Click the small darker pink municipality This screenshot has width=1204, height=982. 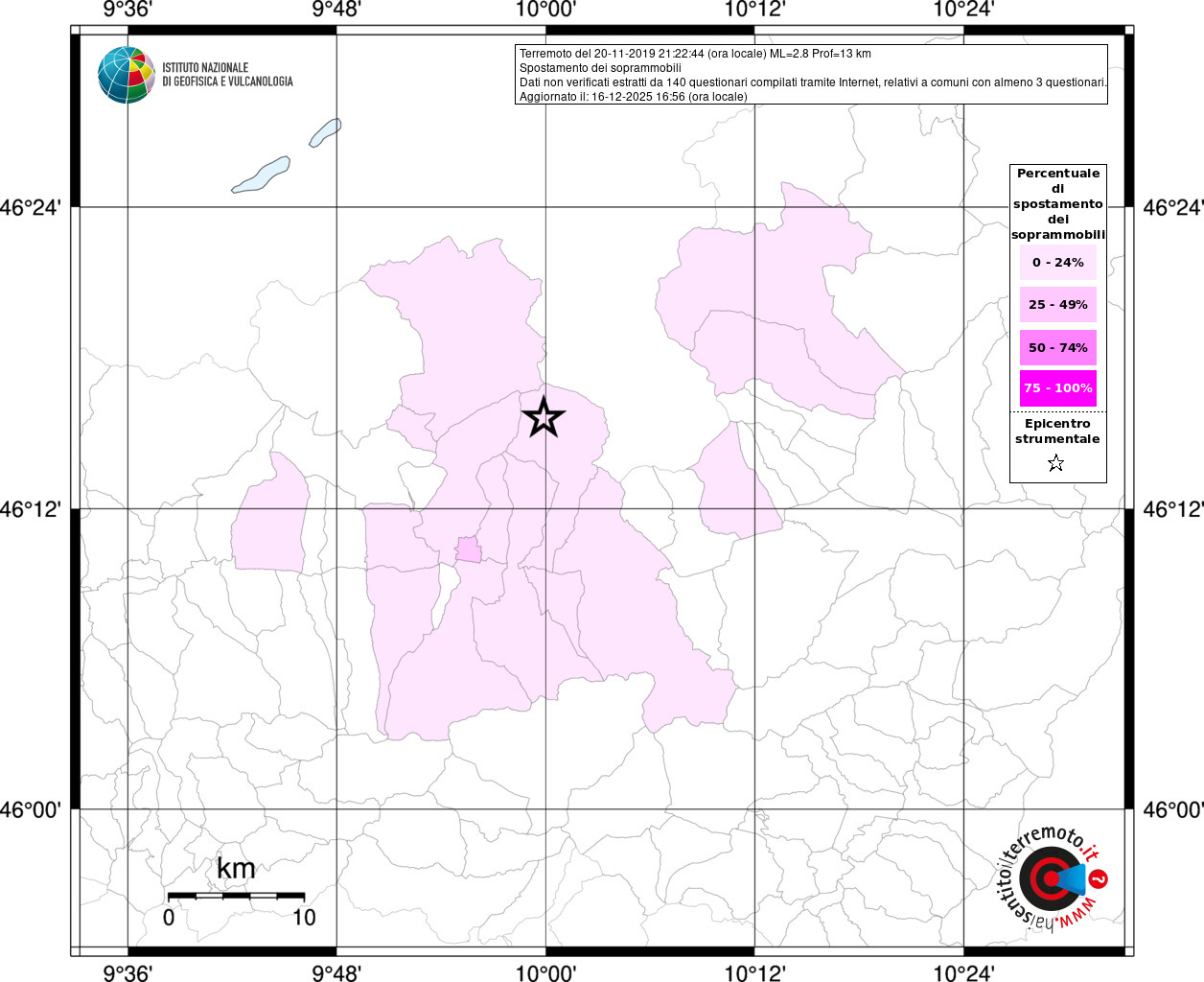pyautogui.click(x=468, y=549)
